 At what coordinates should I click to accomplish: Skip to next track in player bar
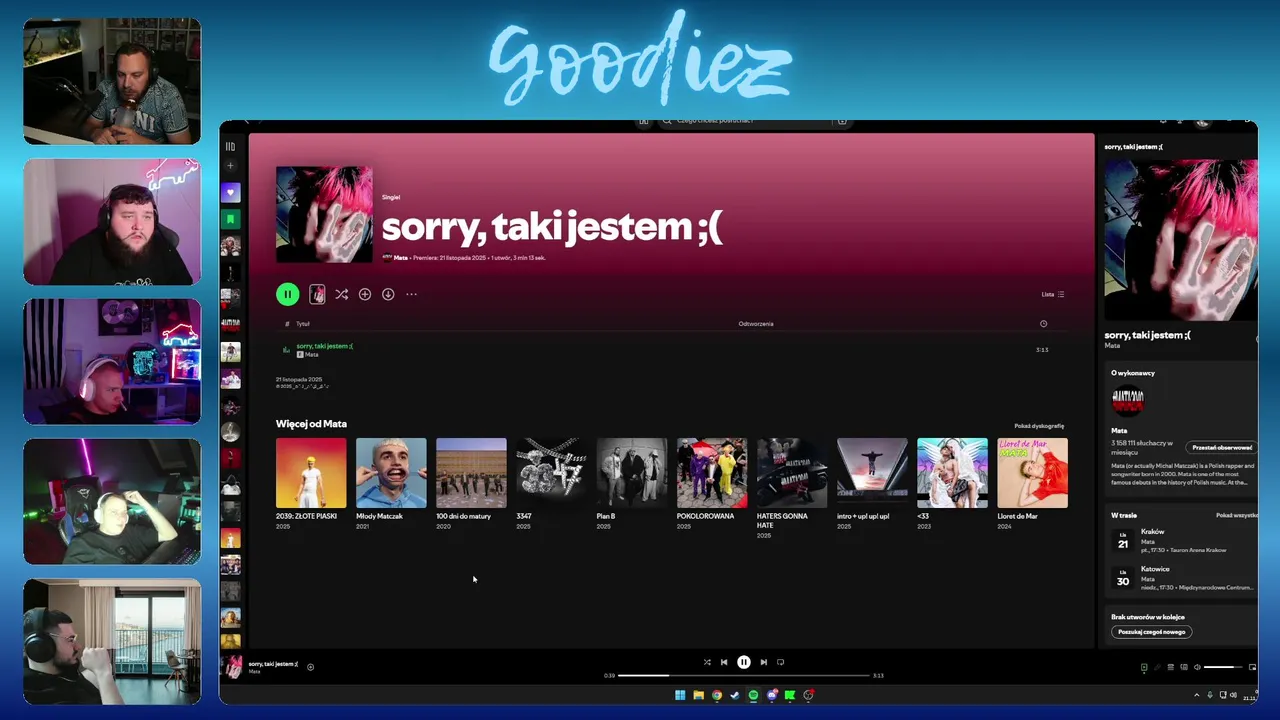click(764, 662)
